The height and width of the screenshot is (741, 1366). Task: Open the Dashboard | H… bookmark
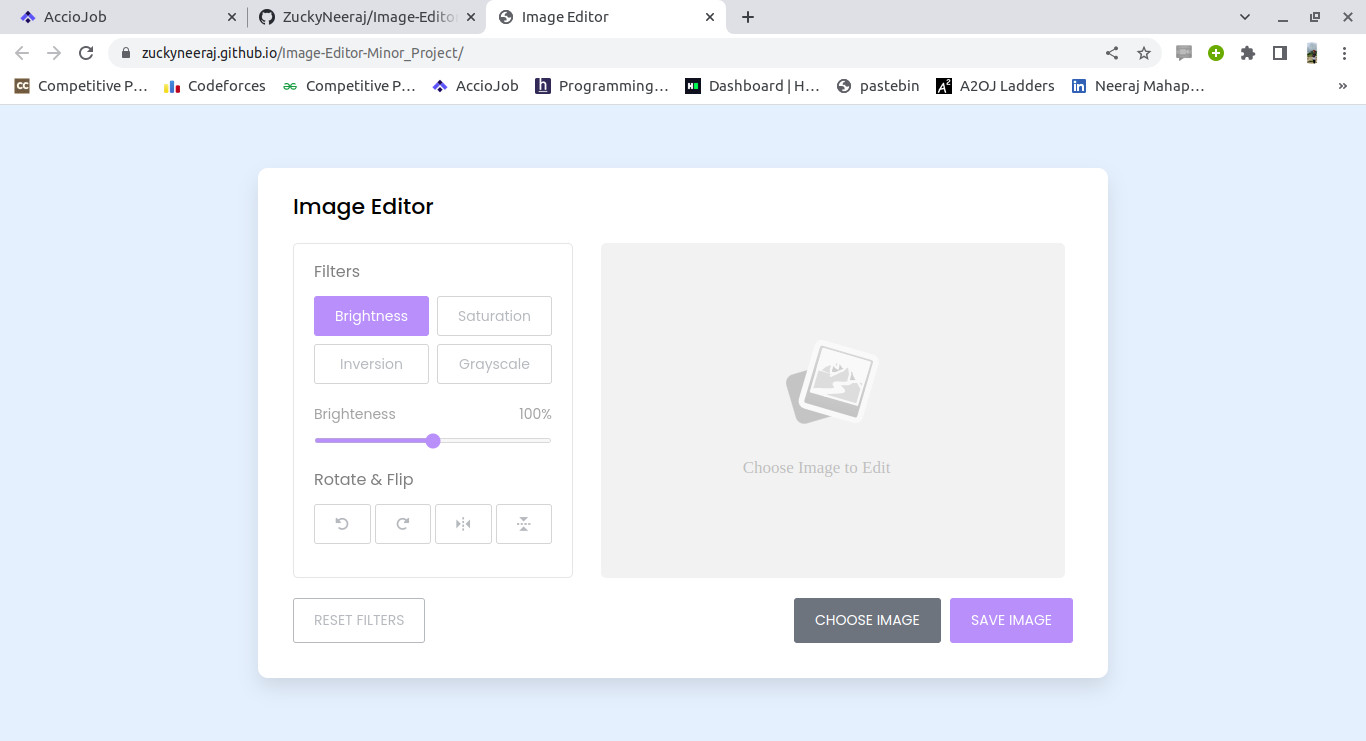(x=753, y=86)
